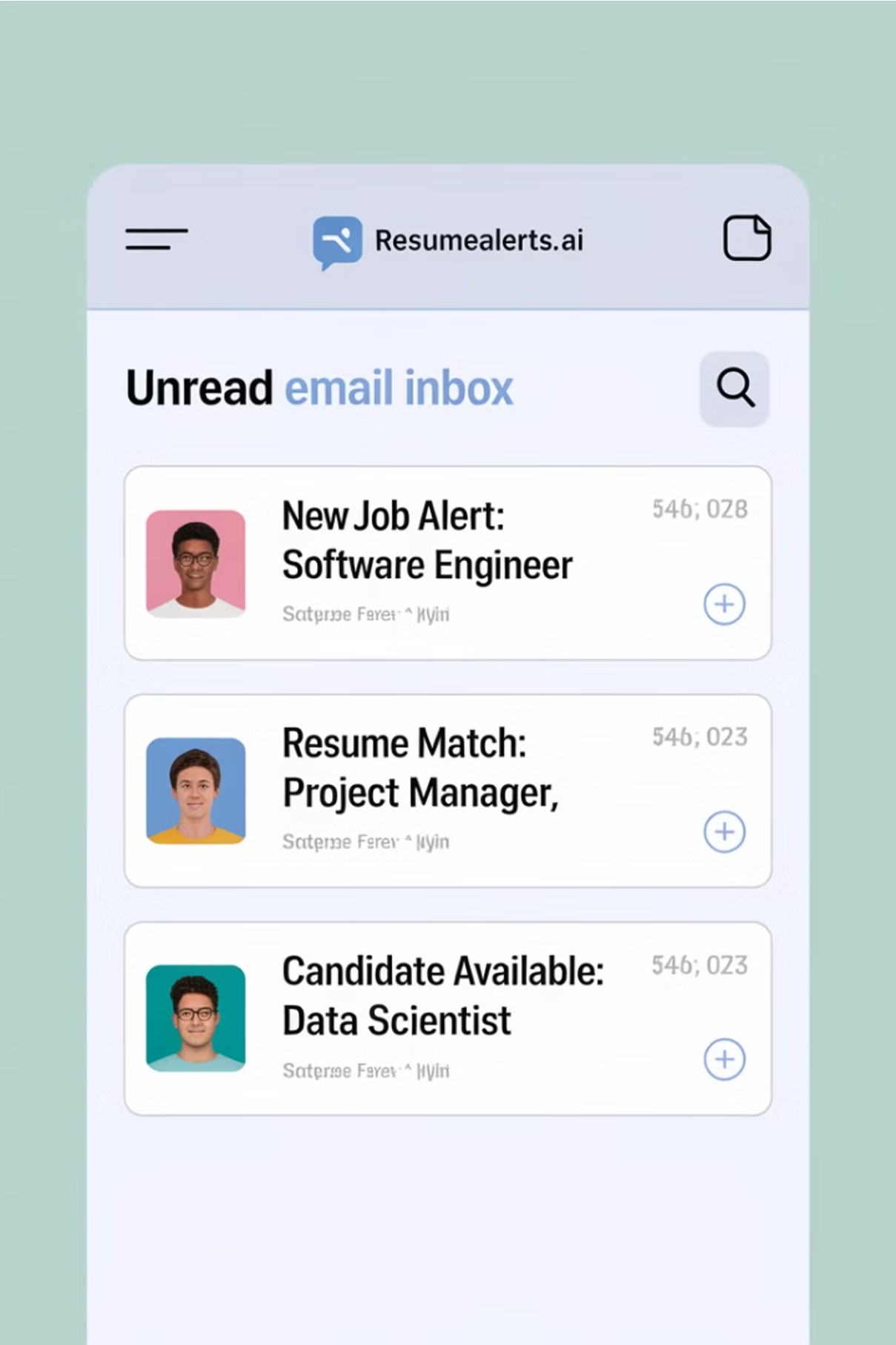Click the Unread email inbox heading
The image size is (896, 1345).
pos(319,388)
